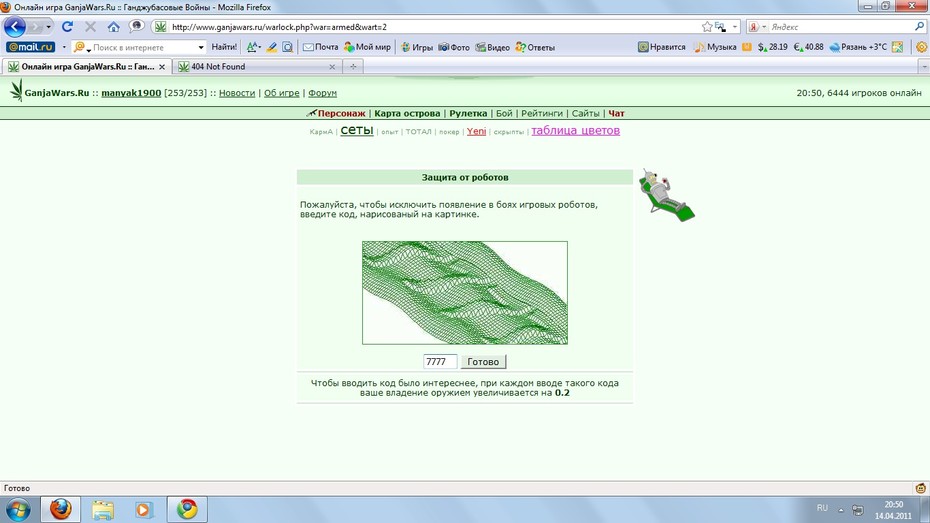This screenshot has width=930, height=523.
Task: Open Ответы toolbar button
Action: [x=535, y=47]
